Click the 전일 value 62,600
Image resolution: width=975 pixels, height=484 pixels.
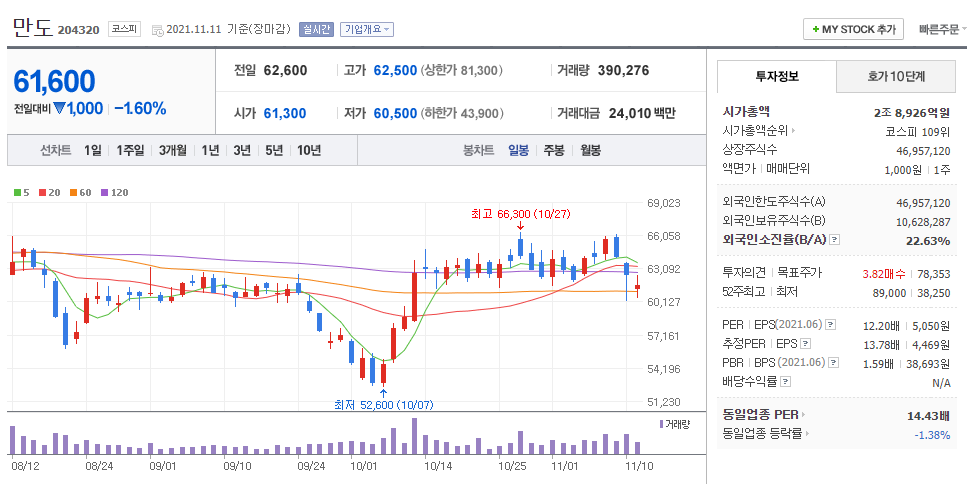pyautogui.click(x=285, y=71)
